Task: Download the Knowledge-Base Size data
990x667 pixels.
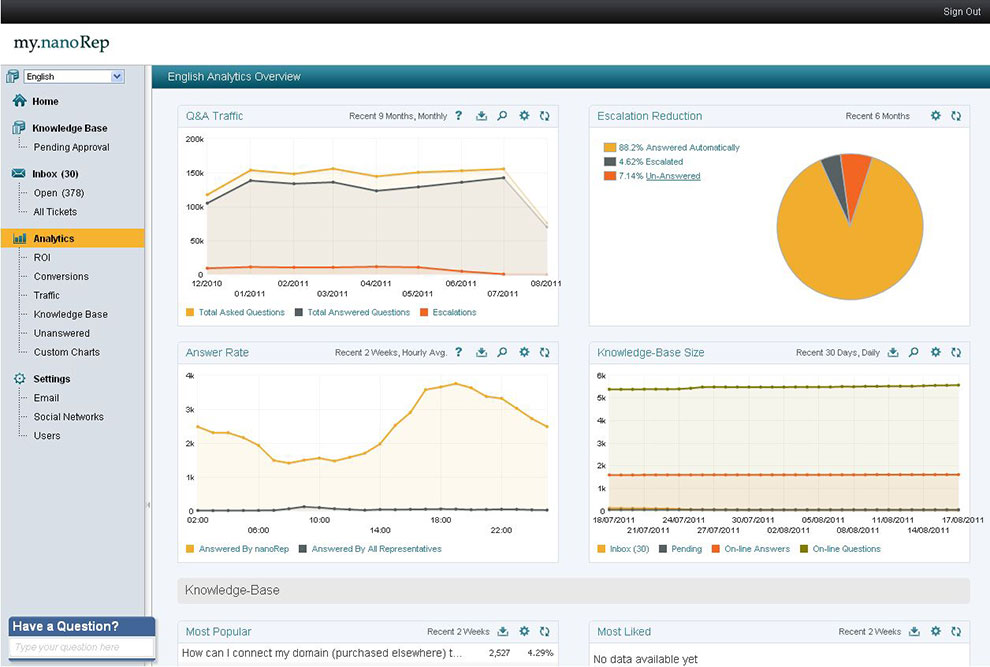Action: [893, 352]
